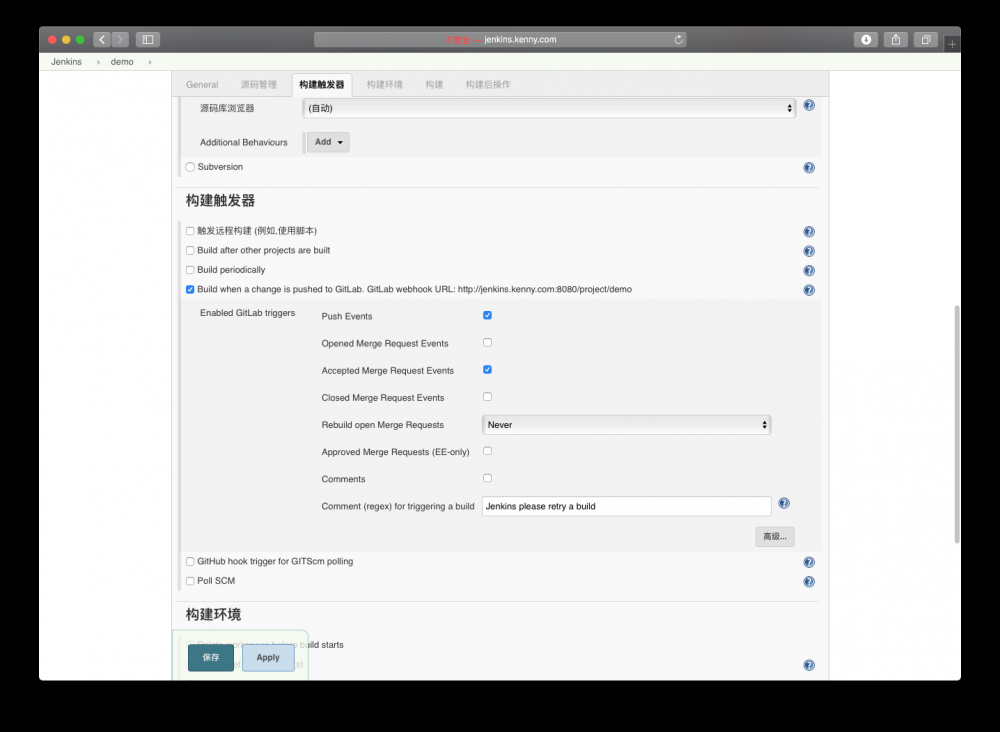
Task: Click Safari address bar jenkins.kenny.com
Action: 500,40
